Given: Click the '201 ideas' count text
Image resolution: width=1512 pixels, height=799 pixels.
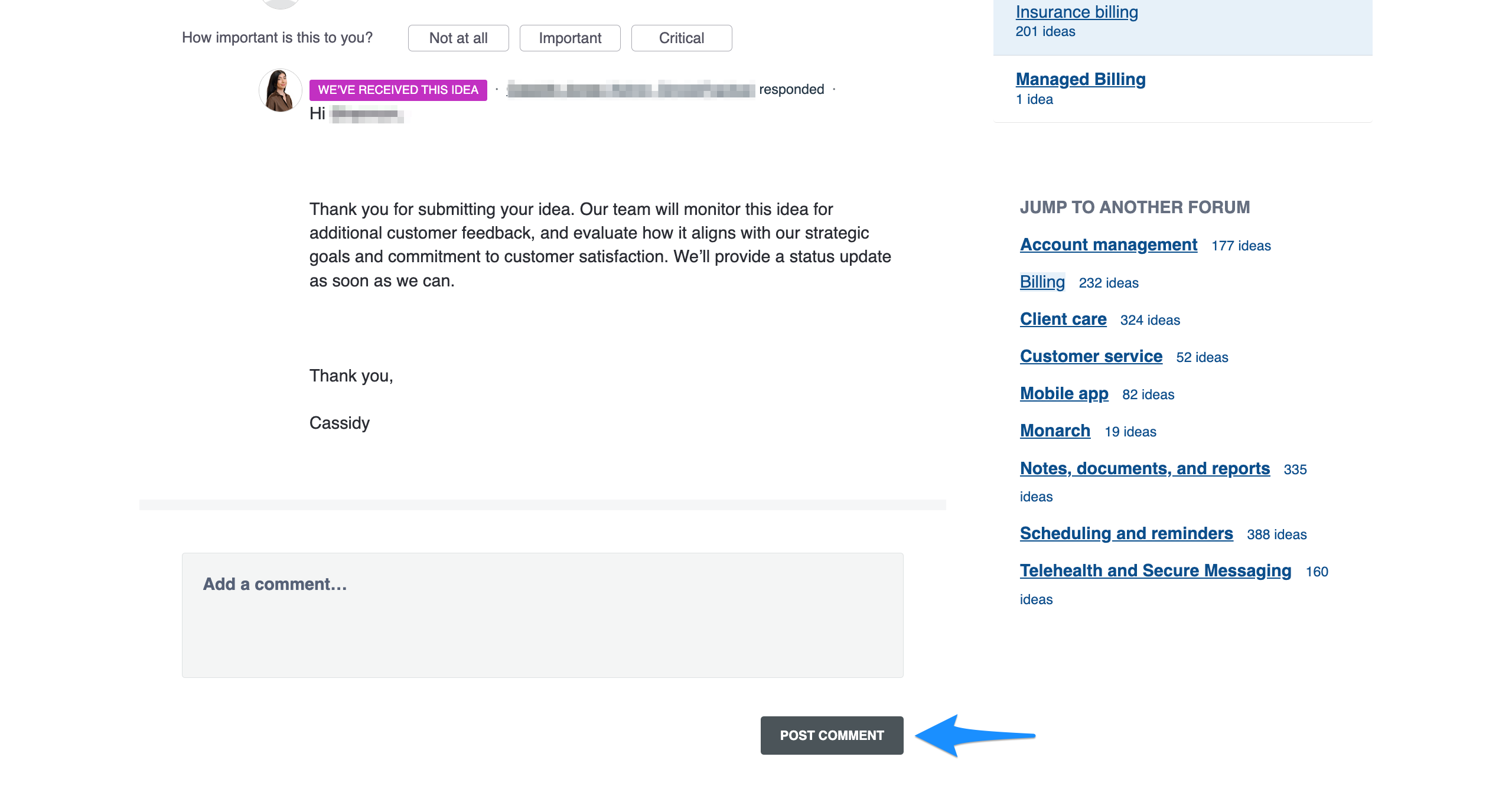Looking at the screenshot, I should (1045, 31).
